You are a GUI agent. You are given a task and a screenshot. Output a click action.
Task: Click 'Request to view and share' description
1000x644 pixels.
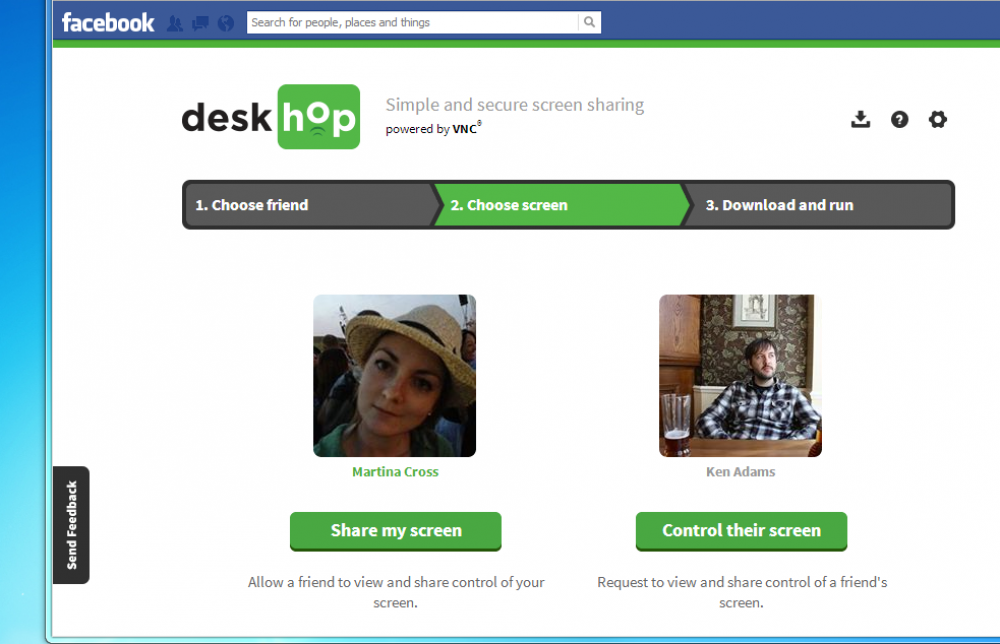pos(742,592)
